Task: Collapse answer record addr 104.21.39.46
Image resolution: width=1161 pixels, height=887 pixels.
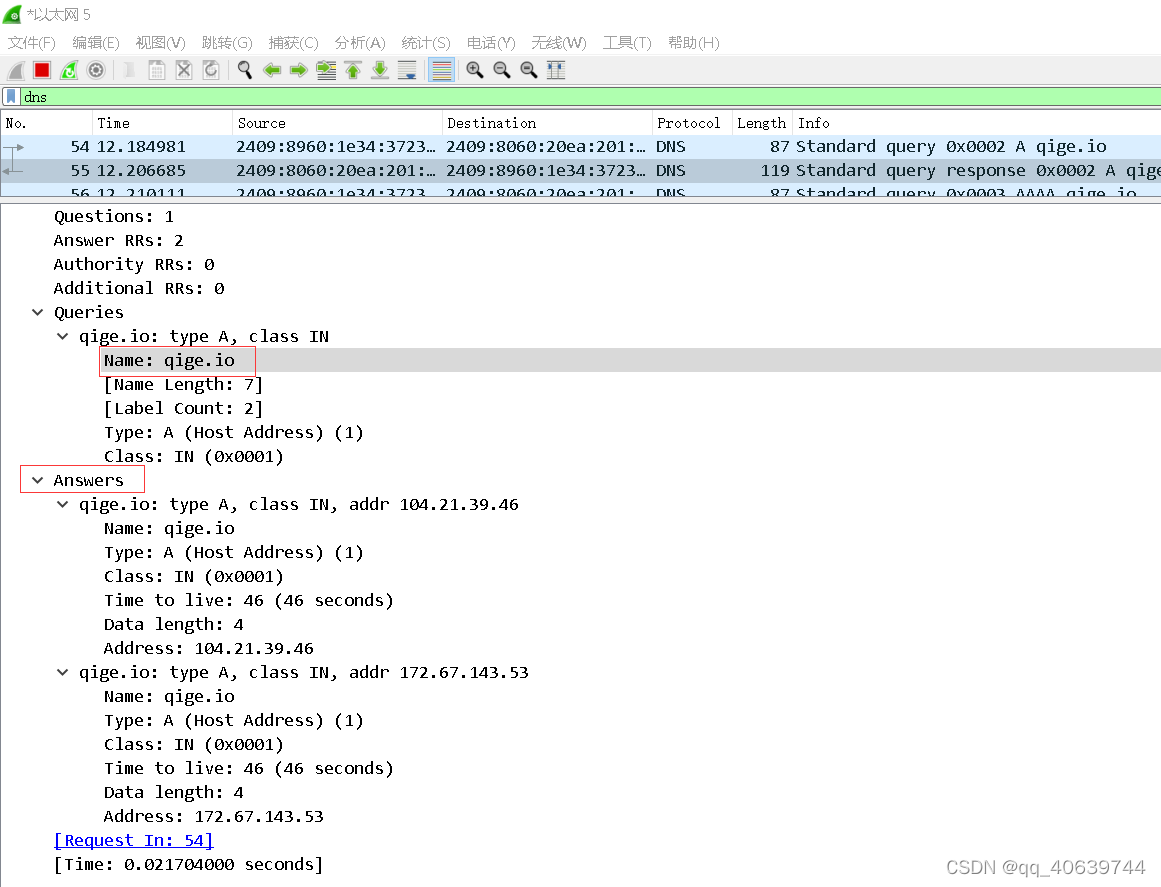Action: pyautogui.click(x=63, y=504)
